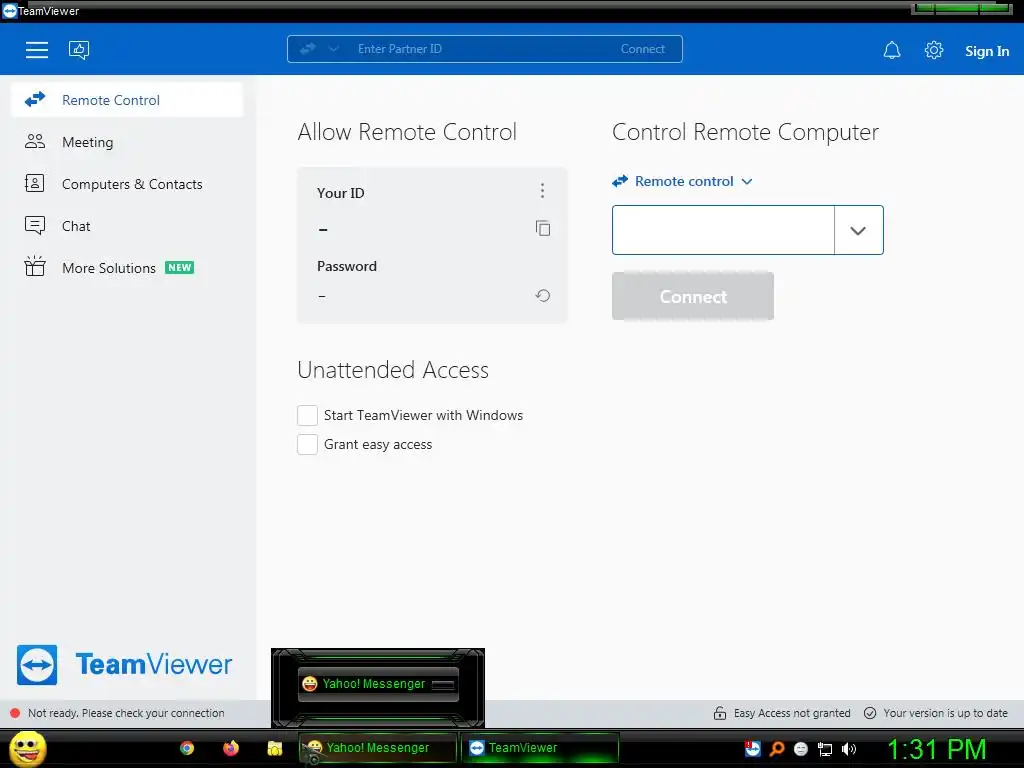Click the TeamViewer logo in the sidebar
Viewport: 1024px width, 768px height.
[124, 665]
